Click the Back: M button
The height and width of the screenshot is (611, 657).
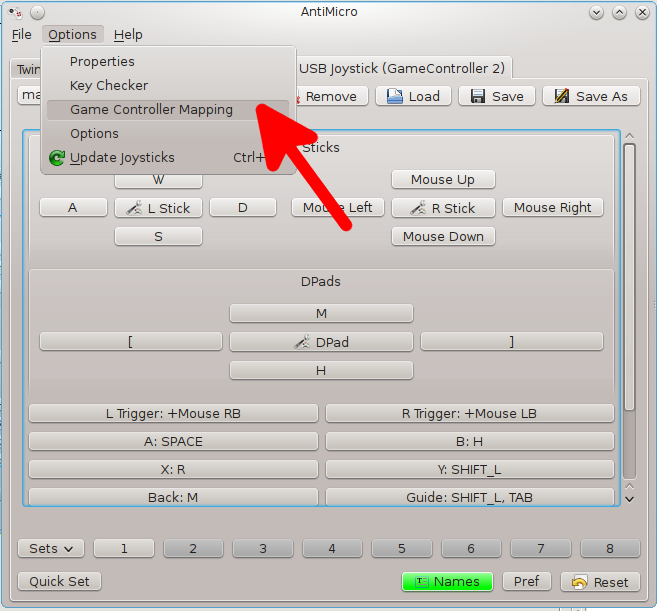click(x=173, y=497)
